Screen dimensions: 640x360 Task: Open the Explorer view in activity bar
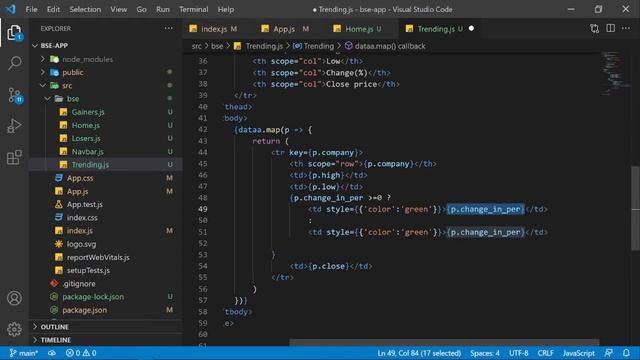tap(14, 33)
